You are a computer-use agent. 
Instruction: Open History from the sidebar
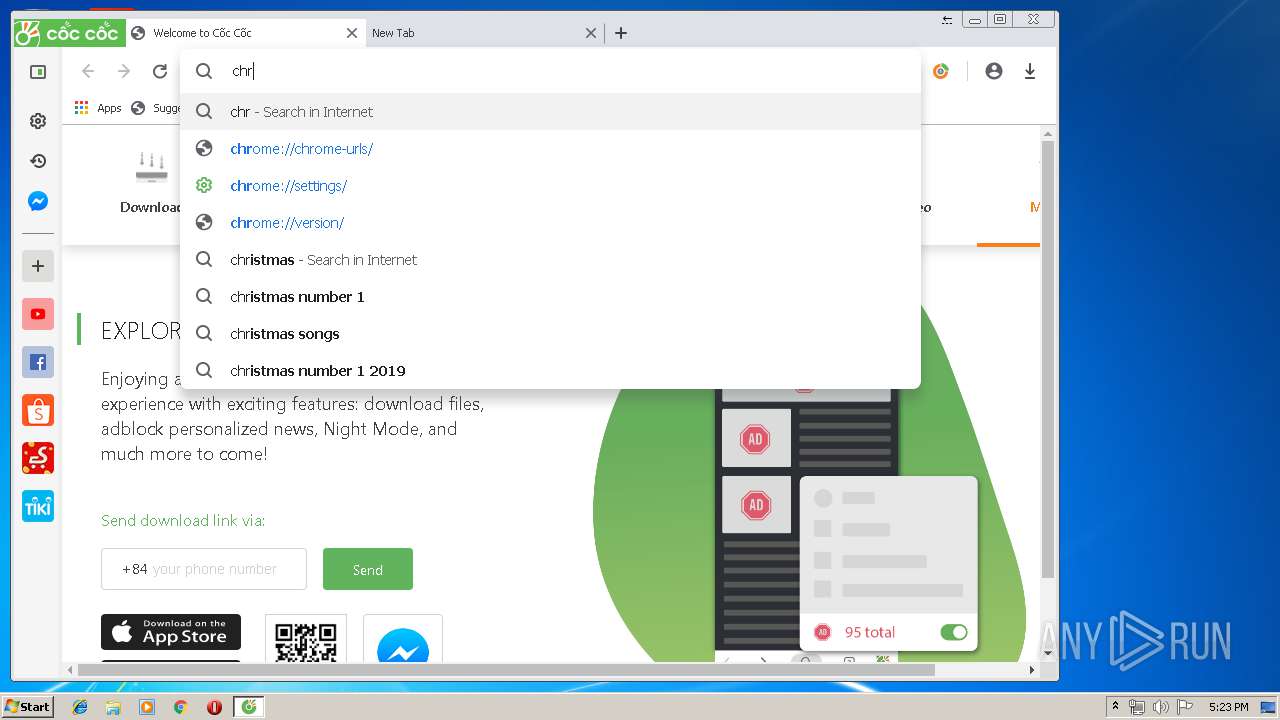[38, 161]
